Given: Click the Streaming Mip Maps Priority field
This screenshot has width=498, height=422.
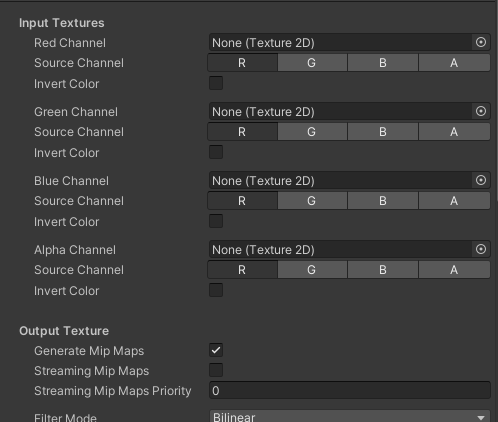Looking at the screenshot, I should click(x=350, y=390).
